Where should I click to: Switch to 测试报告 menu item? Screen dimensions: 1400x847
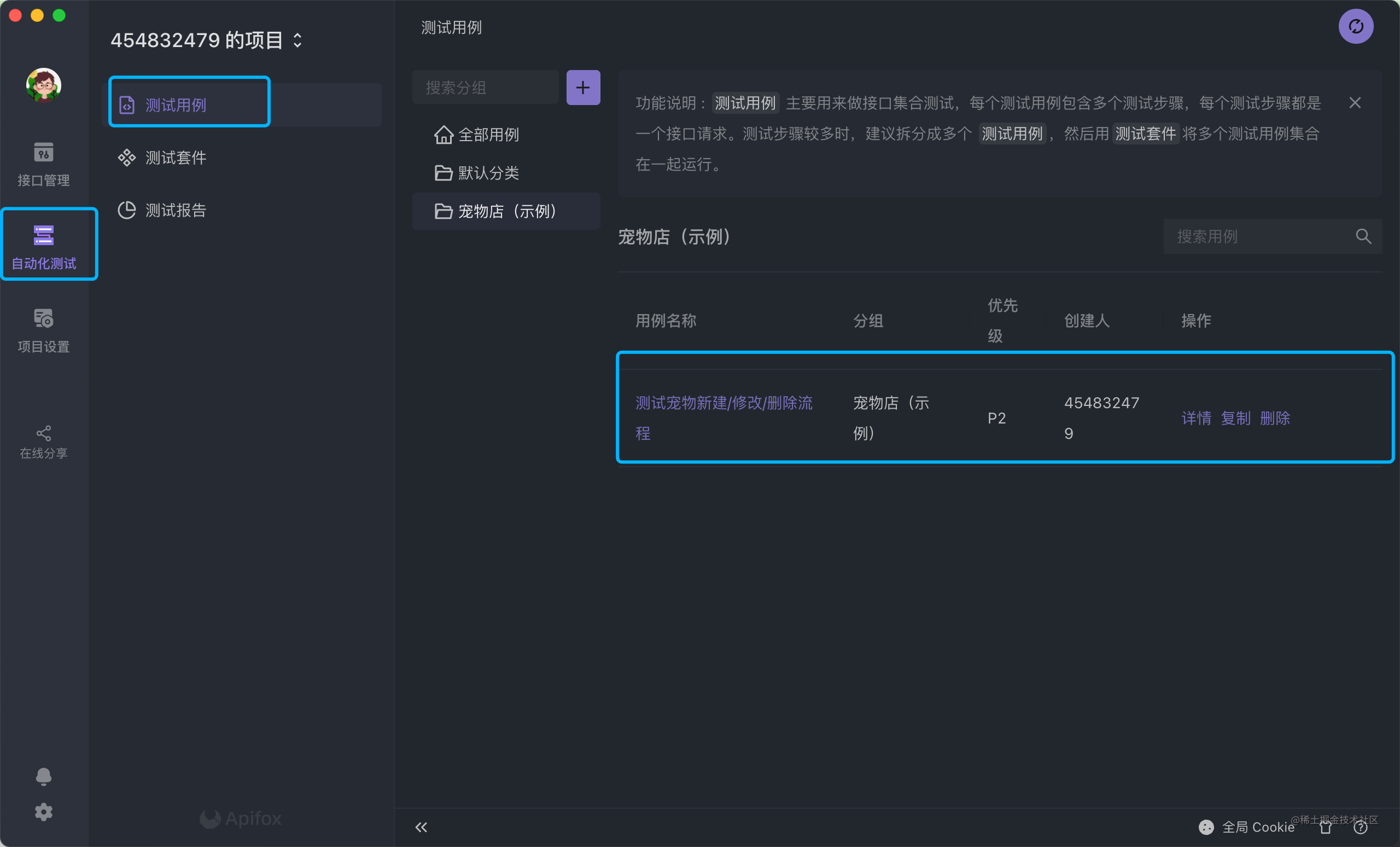175,210
